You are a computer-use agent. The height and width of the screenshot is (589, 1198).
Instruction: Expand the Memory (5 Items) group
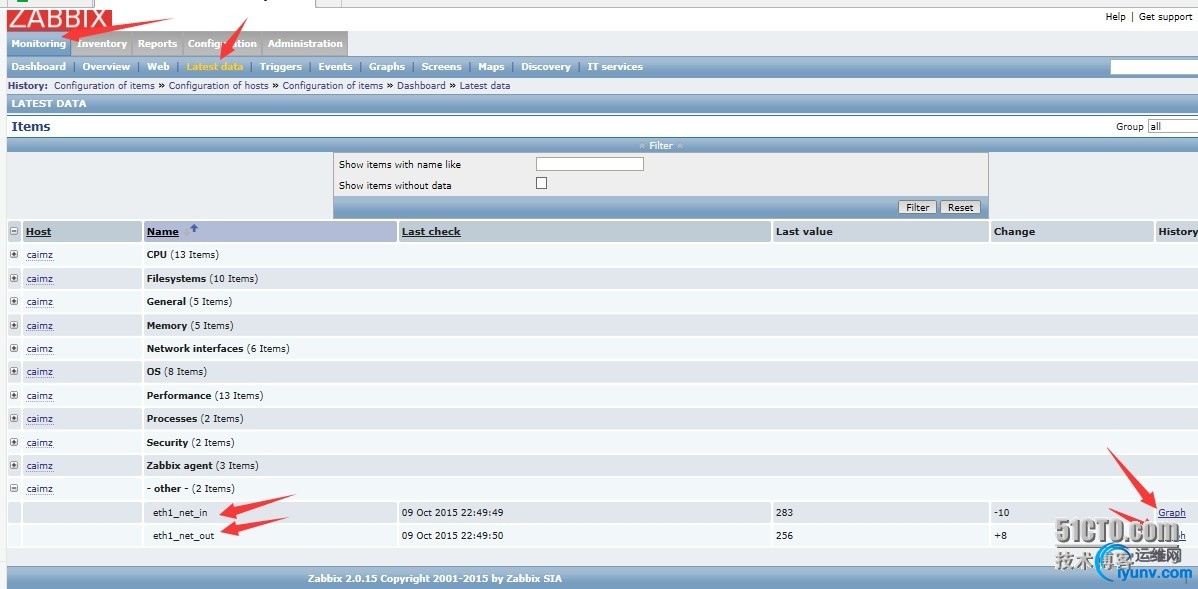click(x=14, y=325)
